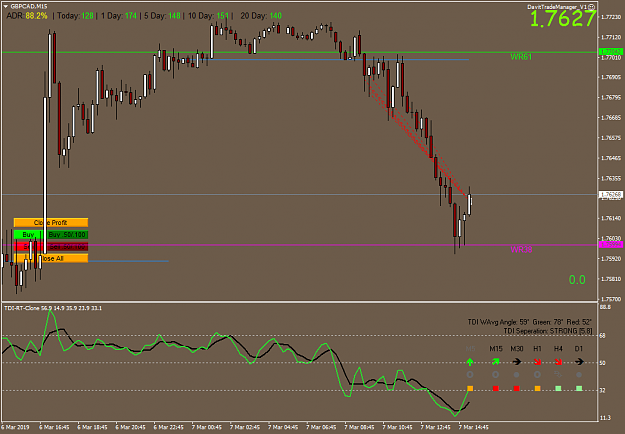Image resolution: width=625 pixels, height=434 pixels.
Task: Click the bright red Sell button
Action: pos(28,247)
